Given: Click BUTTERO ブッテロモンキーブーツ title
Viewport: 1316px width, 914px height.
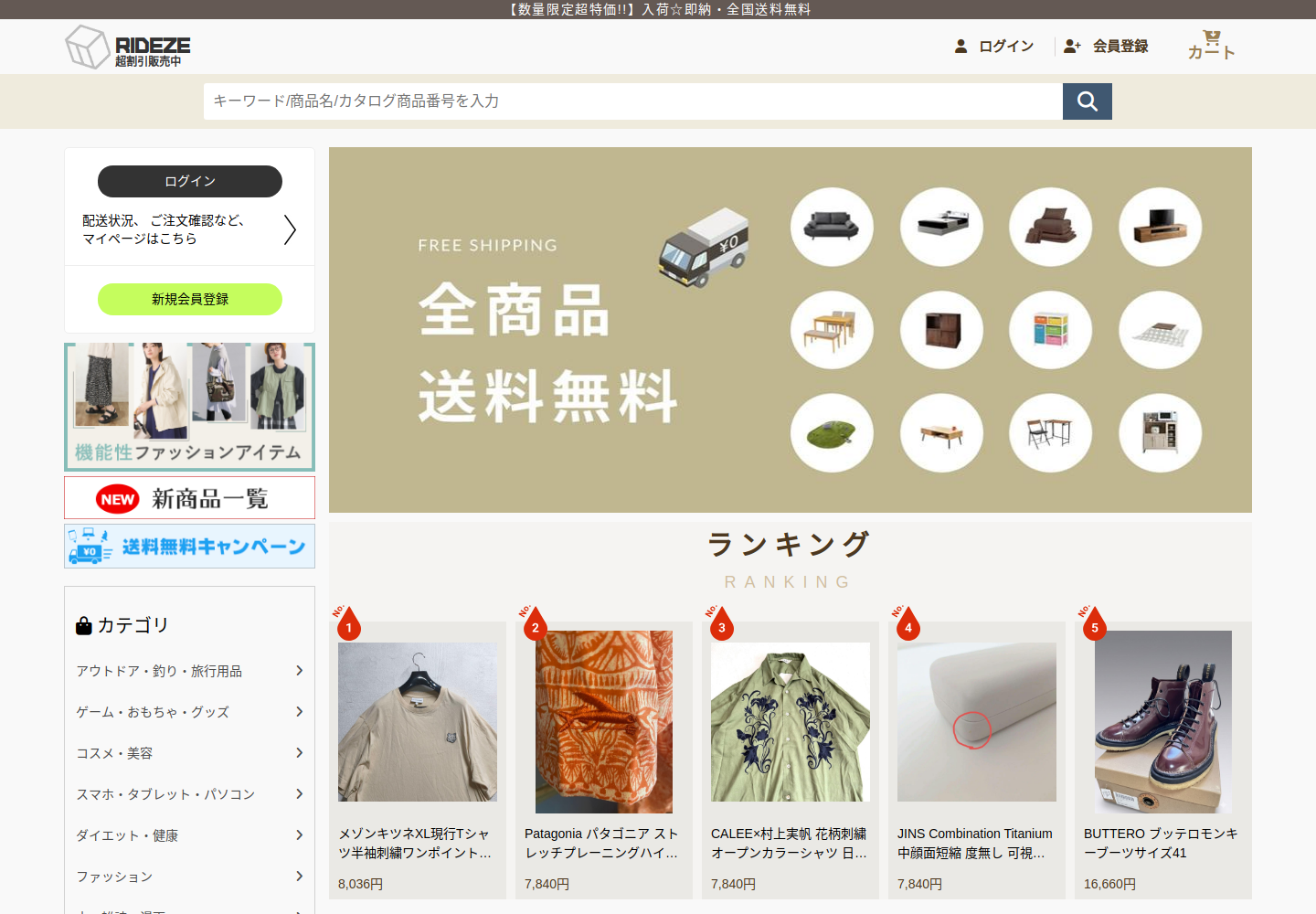Looking at the screenshot, I should point(1162,843).
